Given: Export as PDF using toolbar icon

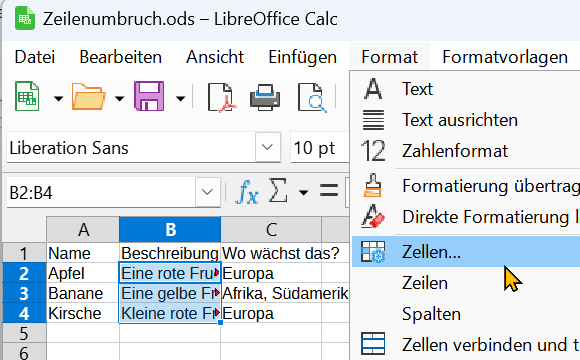Looking at the screenshot, I should 221,98.
